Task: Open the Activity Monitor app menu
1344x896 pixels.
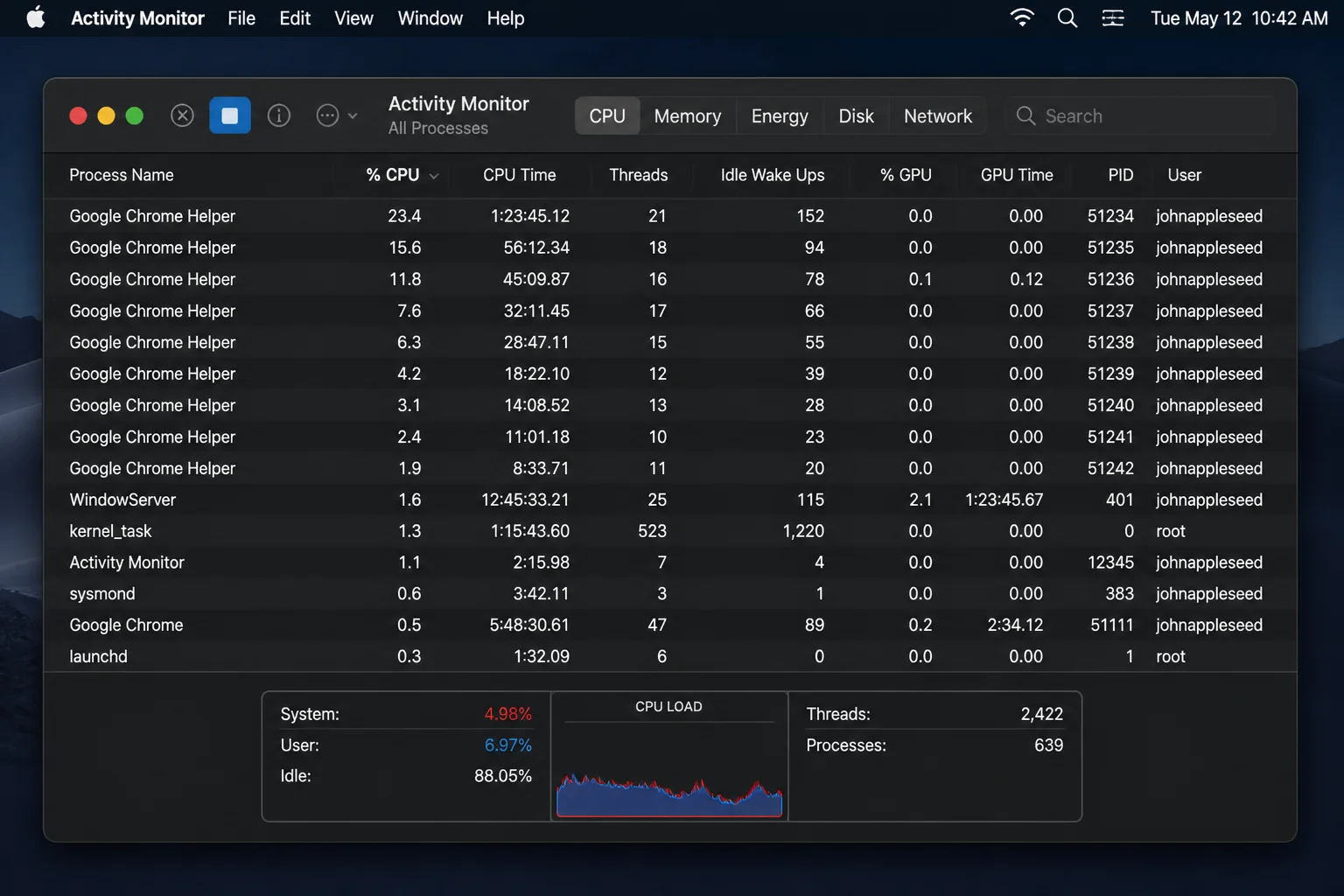Action: click(x=137, y=17)
